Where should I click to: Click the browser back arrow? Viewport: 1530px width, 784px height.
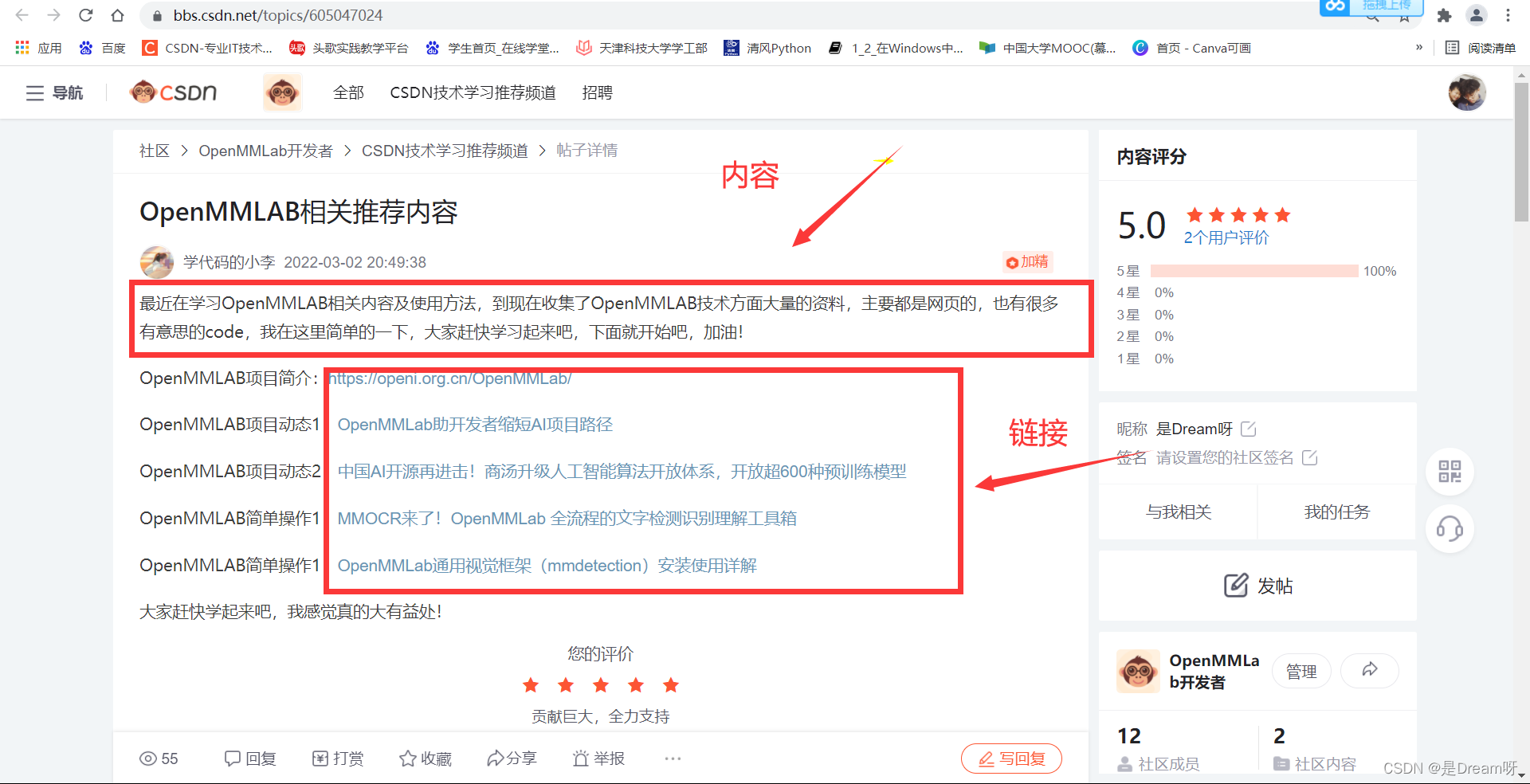[22, 15]
